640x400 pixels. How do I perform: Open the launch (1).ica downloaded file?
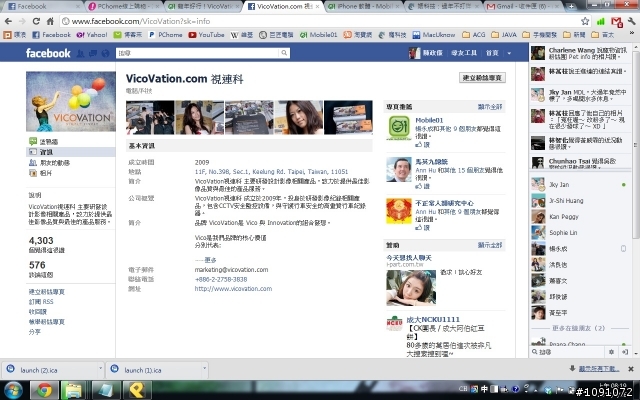[153, 370]
